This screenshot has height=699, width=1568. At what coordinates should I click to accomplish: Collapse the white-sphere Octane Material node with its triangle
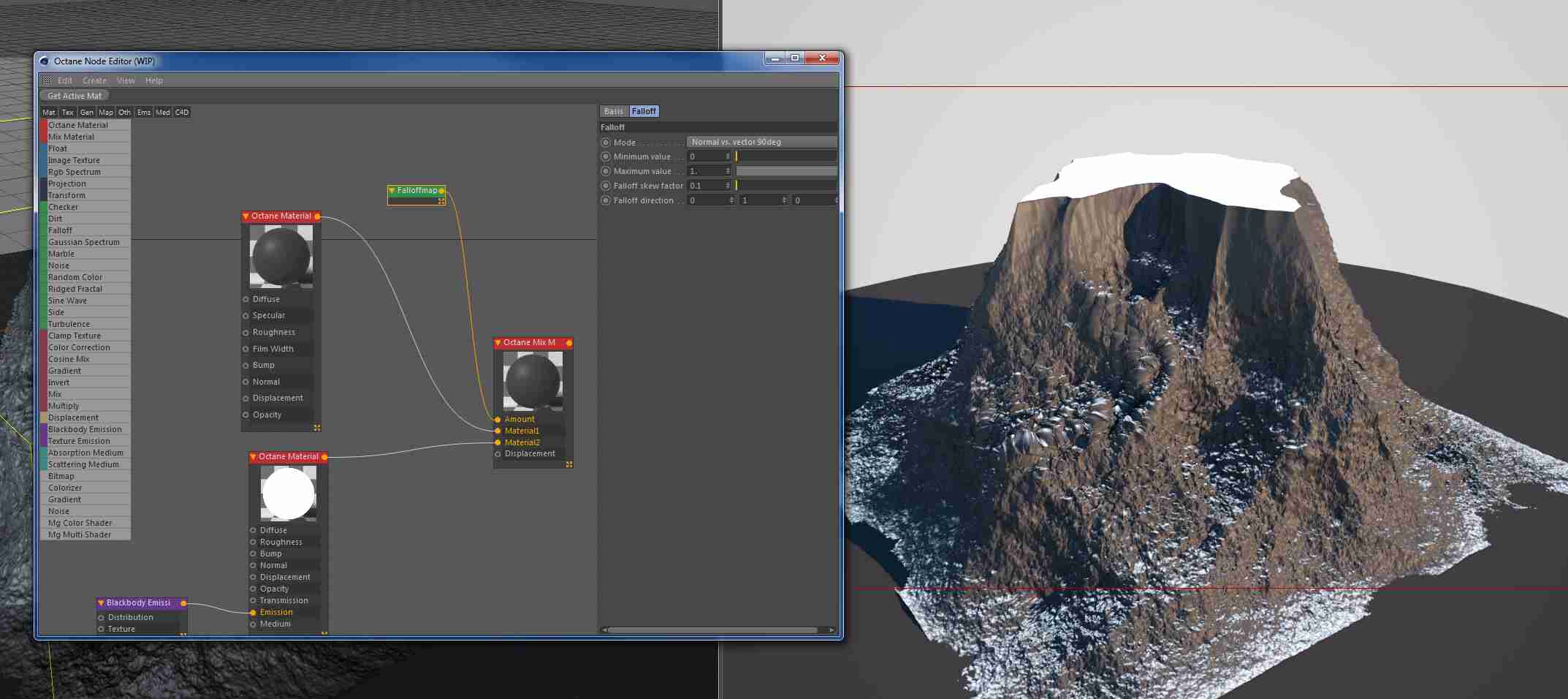pyautogui.click(x=254, y=457)
